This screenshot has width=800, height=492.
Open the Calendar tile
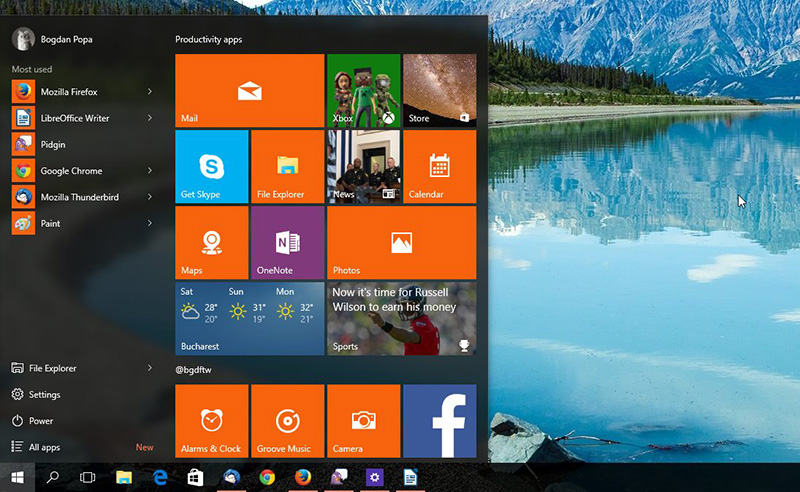pos(440,166)
